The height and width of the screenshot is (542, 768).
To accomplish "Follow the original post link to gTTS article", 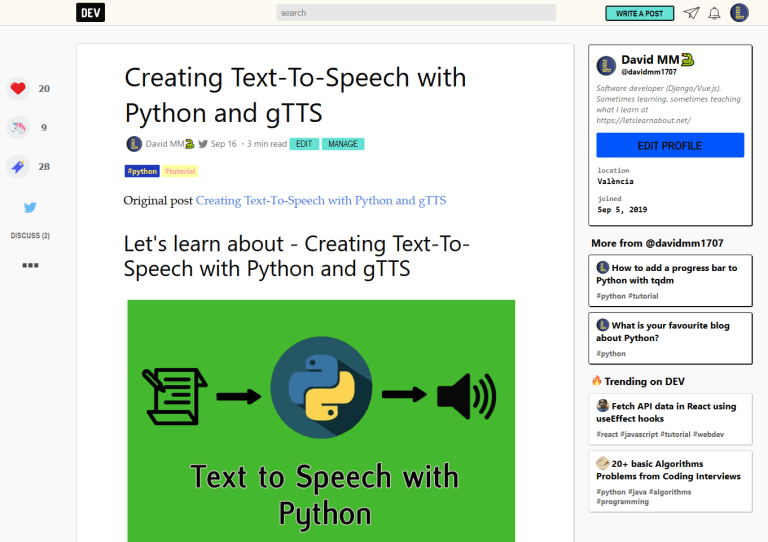I will pos(321,201).
